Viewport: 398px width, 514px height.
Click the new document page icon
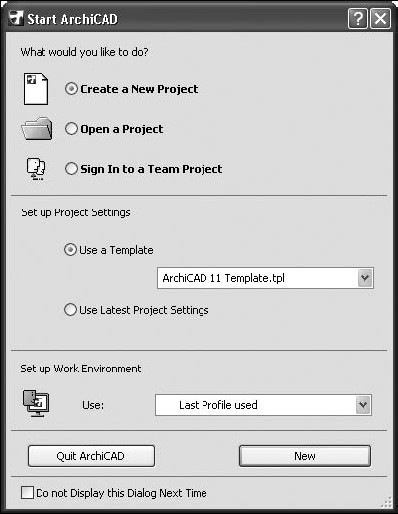click(x=36, y=89)
